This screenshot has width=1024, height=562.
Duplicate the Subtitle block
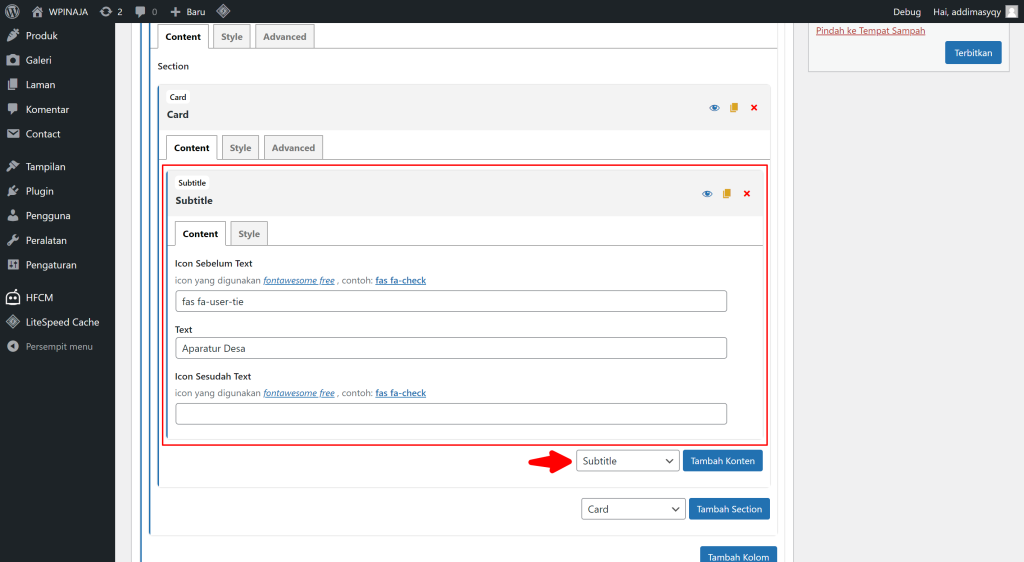(727, 194)
